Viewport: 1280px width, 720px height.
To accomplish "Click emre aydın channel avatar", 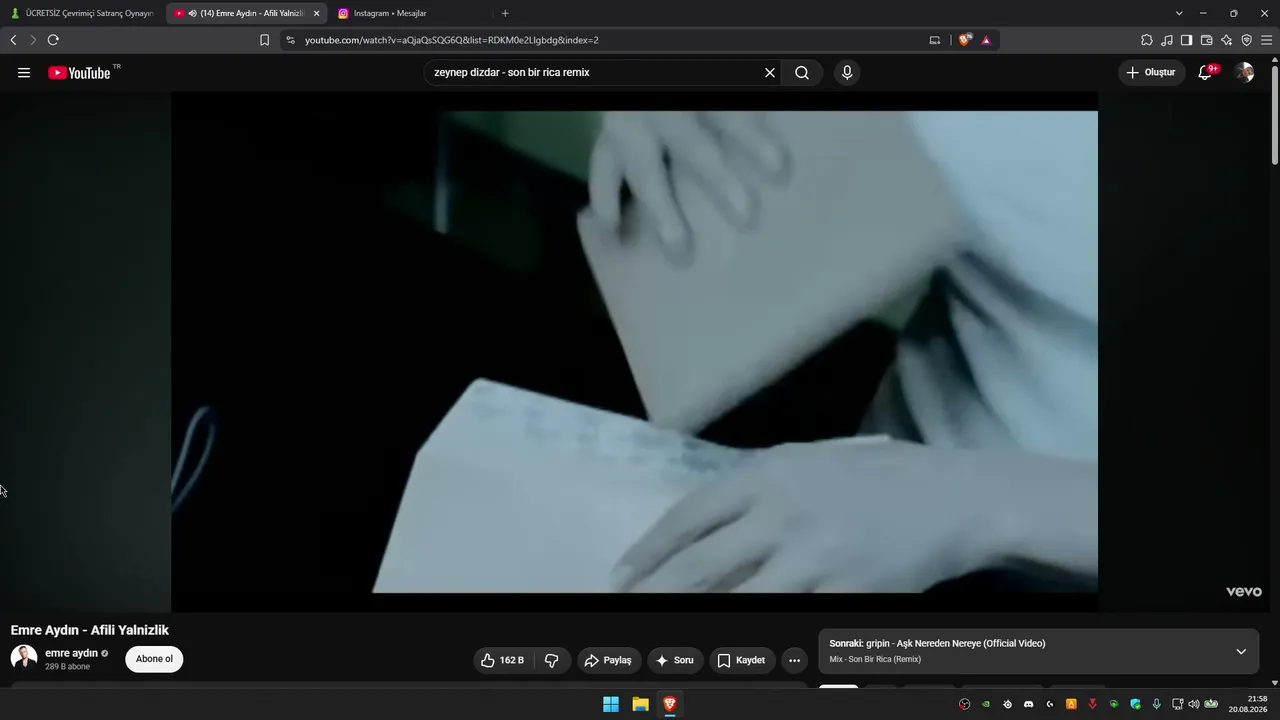I will [24, 658].
